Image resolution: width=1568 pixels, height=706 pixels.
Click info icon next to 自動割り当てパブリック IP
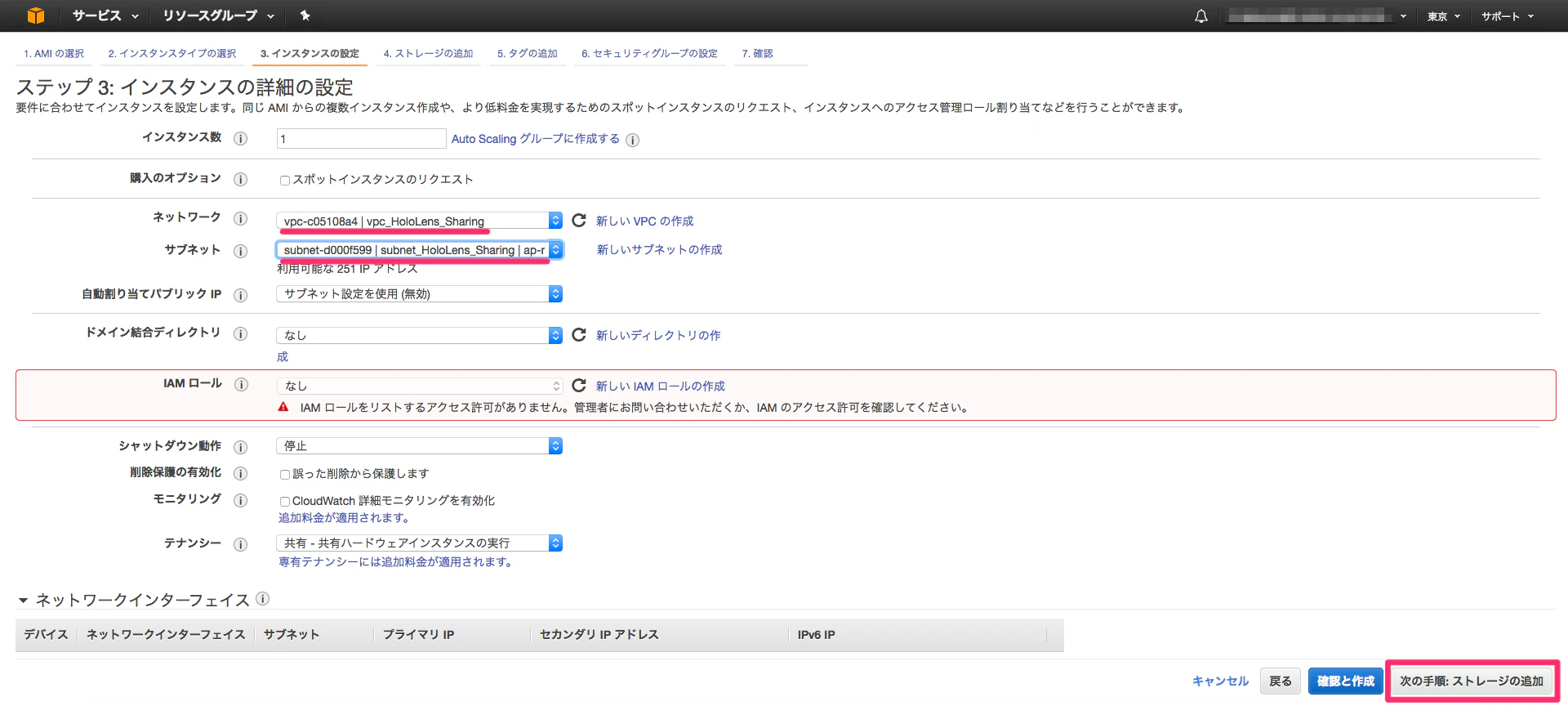240,295
